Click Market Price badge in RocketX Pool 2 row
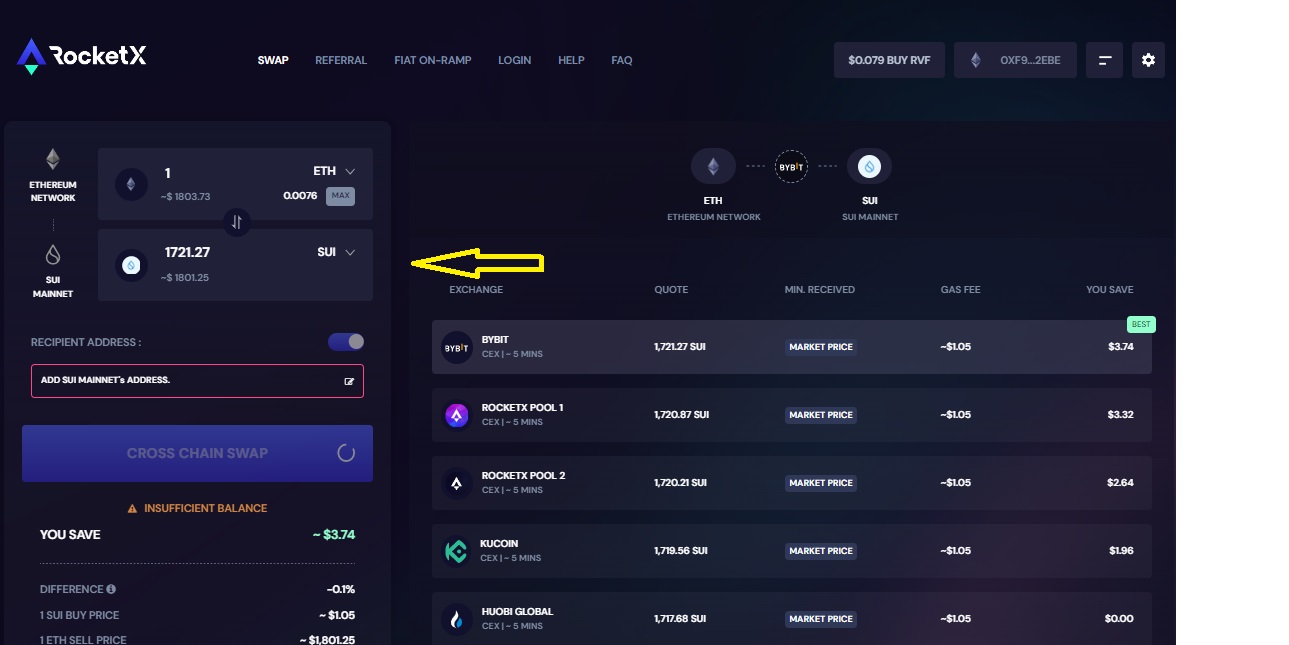 (821, 483)
